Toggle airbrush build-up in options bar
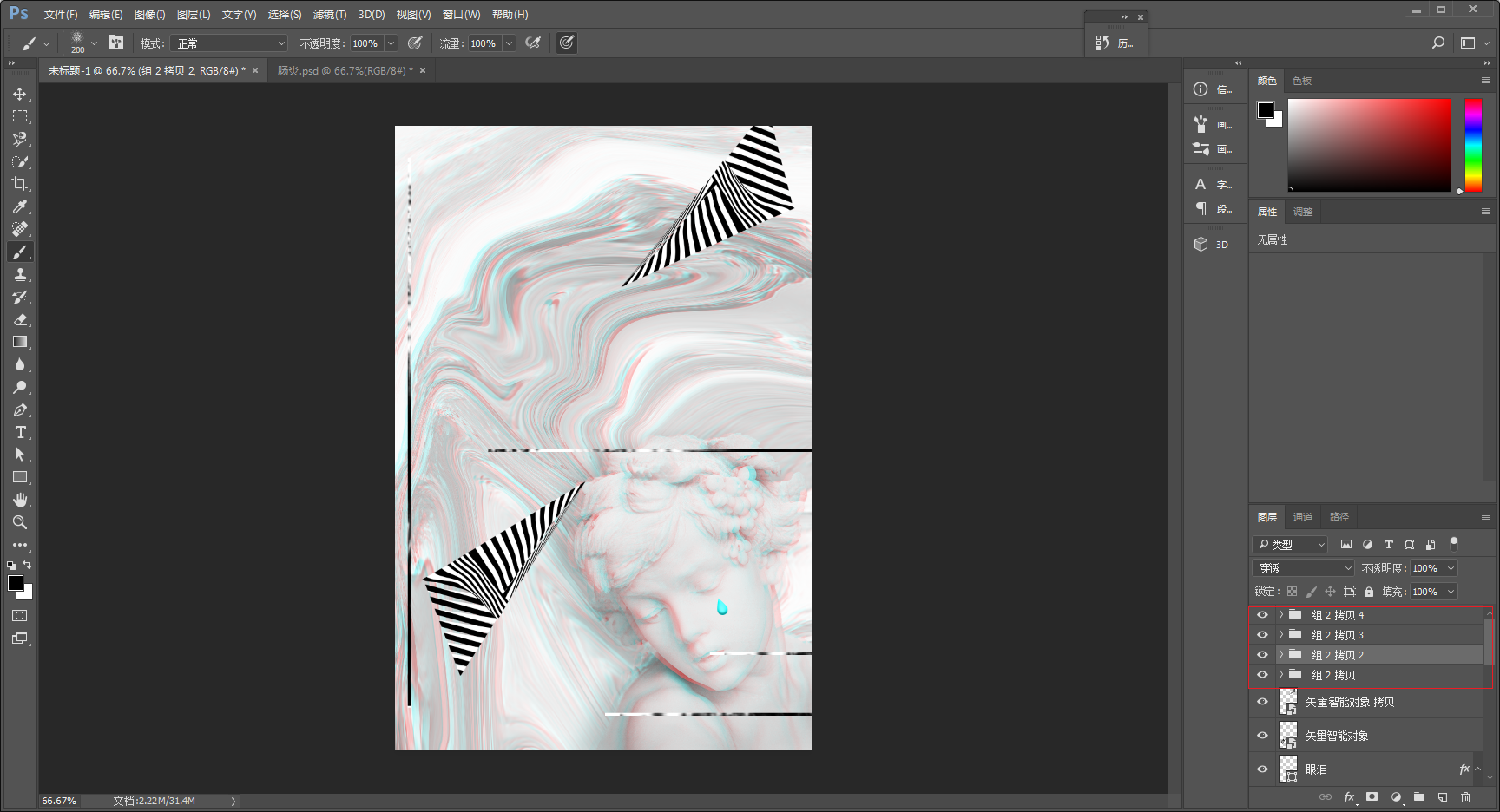 (x=534, y=43)
